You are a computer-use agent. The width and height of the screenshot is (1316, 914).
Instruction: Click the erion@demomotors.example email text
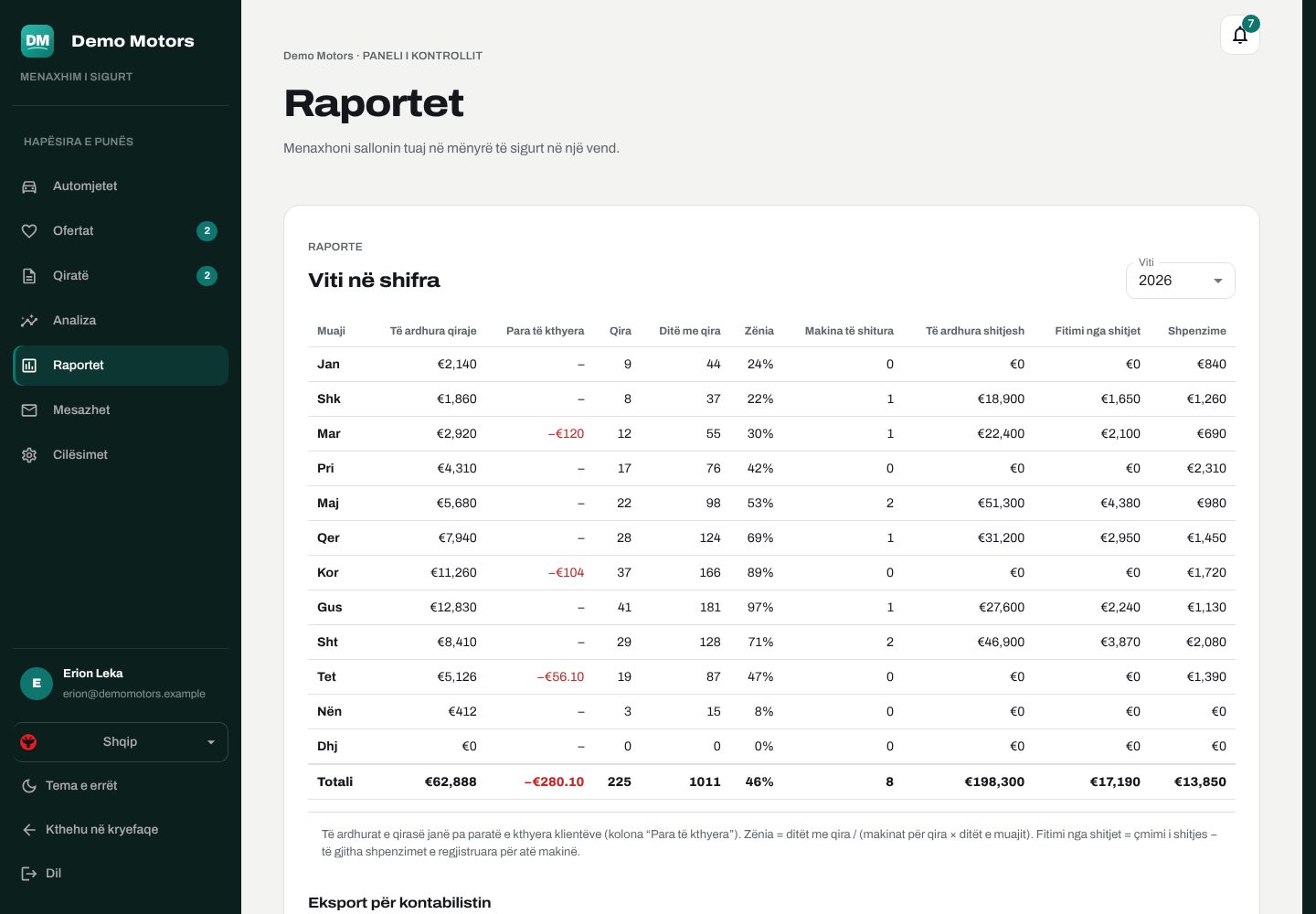134,695
